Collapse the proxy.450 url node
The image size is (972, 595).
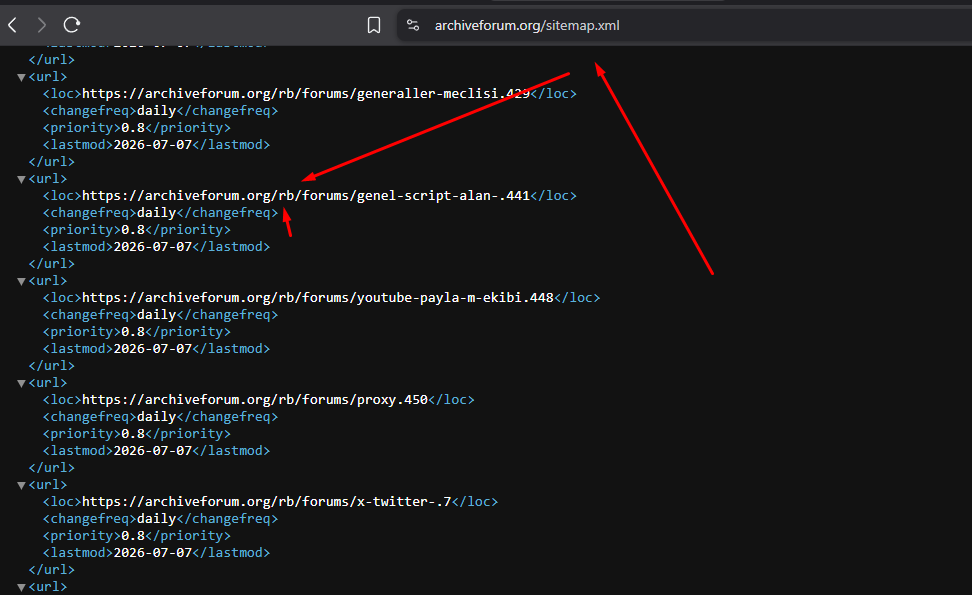tap(21, 384)
